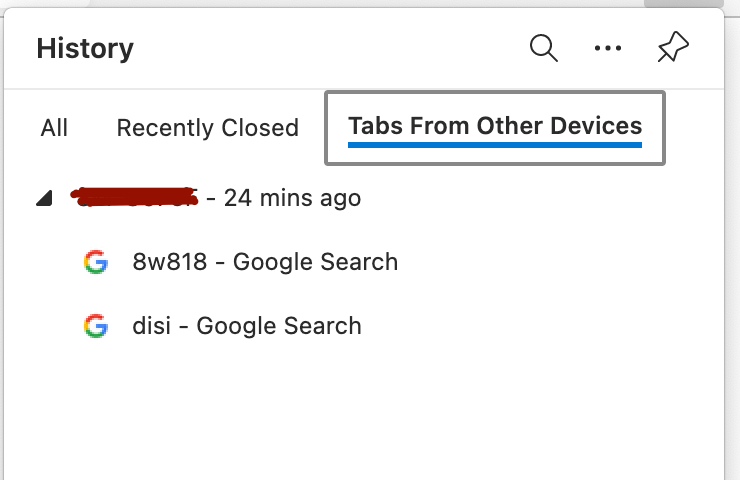Switch to the Recently Closed tab
This screenshot has width=740, height=480.
pyautogui.click(x=208, y=128)
